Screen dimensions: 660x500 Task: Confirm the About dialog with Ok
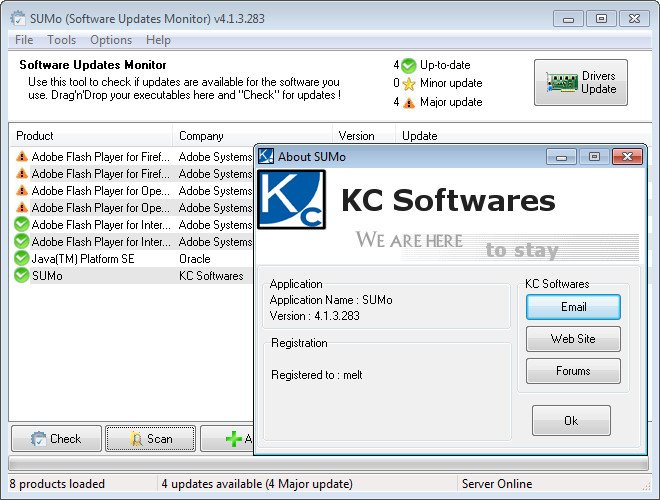pos(571,420)
